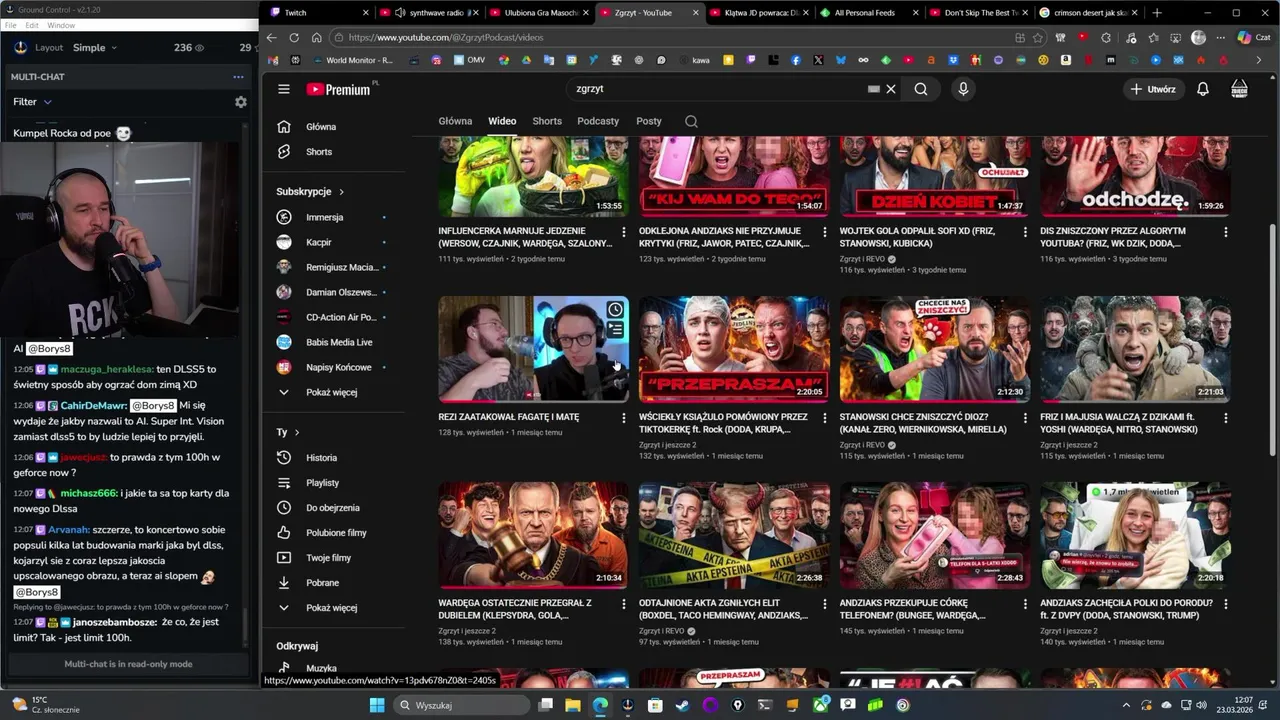
Task: Go to browser home page
Action: (316, 37)
